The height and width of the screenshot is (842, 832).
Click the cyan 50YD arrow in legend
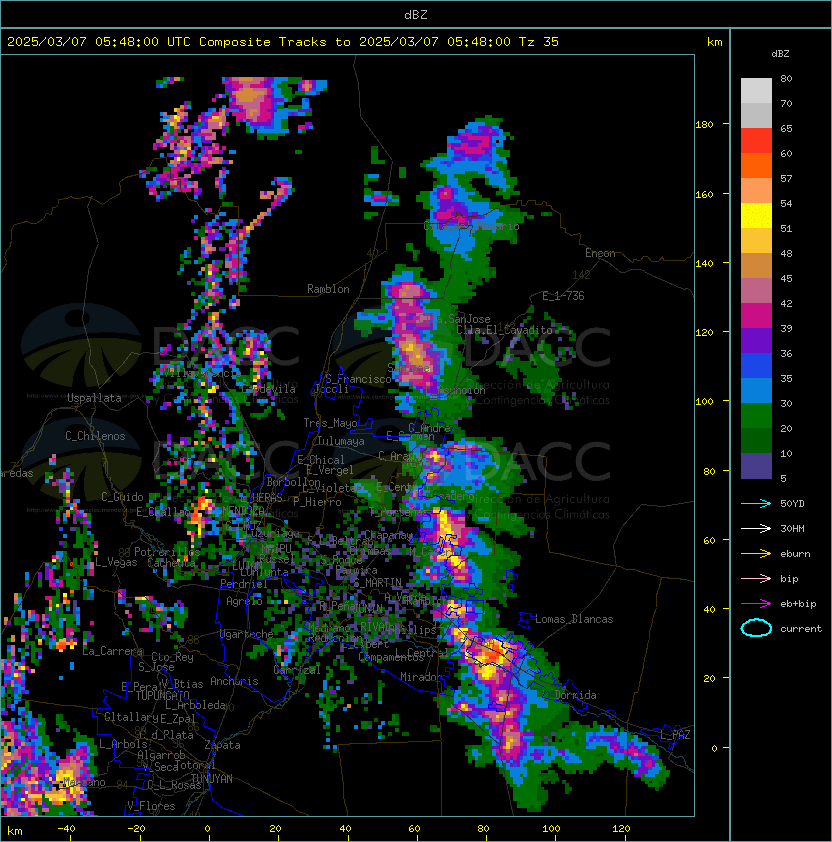click(x=756, y=503)
